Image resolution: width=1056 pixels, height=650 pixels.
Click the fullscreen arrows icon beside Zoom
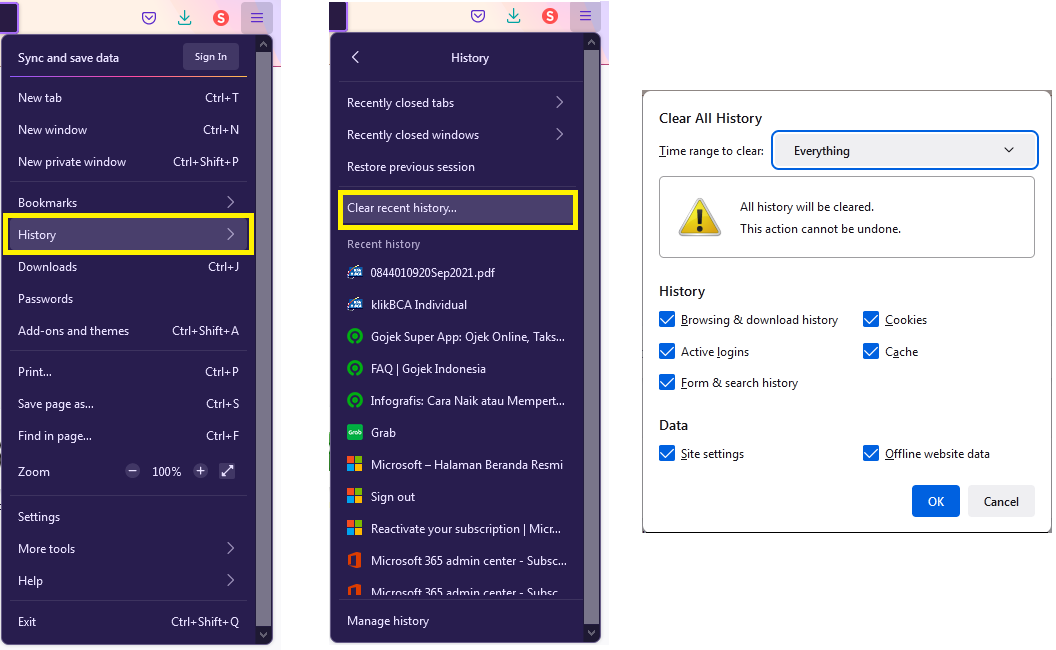click(228, 471)
